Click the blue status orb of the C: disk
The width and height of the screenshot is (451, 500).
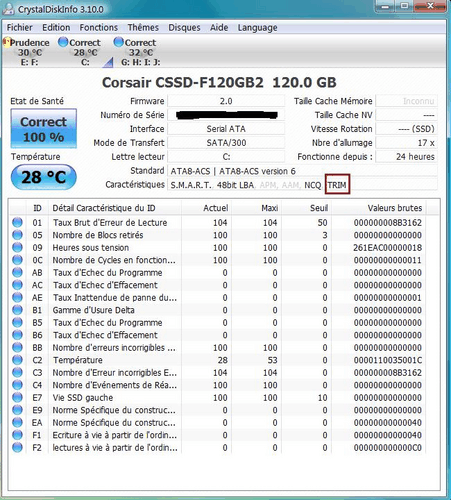(x=63, y=42)
